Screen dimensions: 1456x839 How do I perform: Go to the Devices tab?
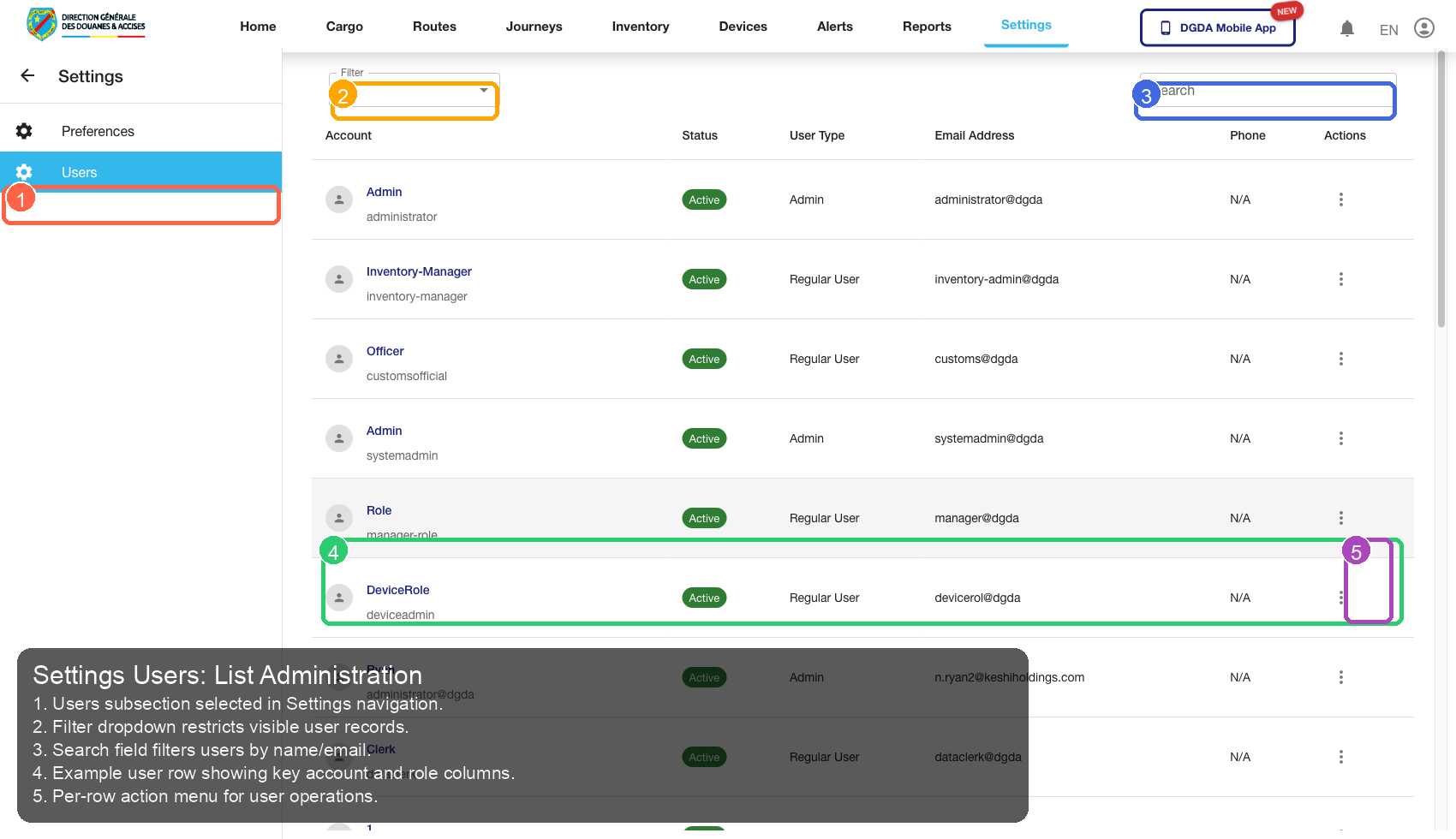pyautogui.click(x=743, y=27)
